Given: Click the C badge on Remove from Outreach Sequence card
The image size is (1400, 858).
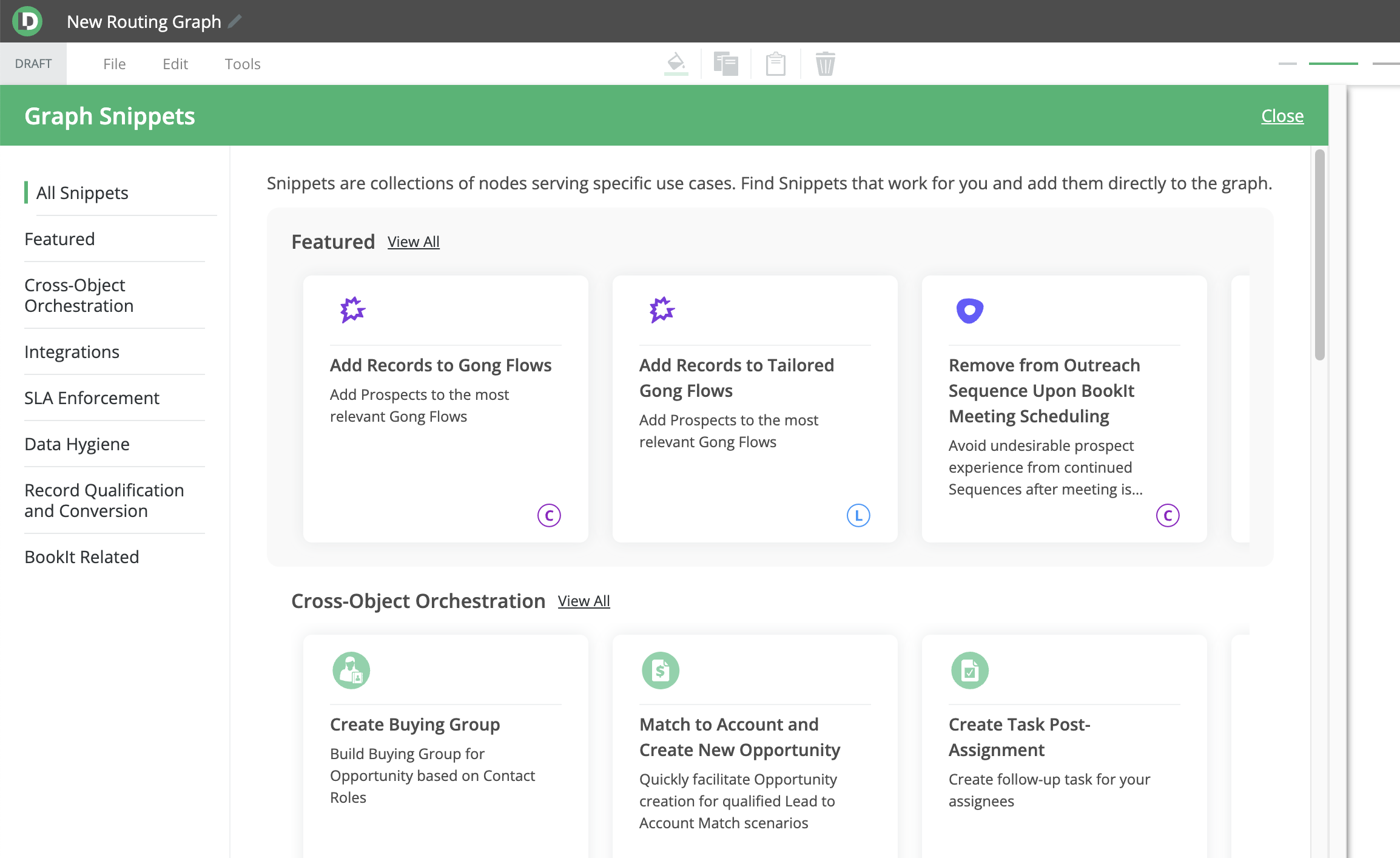Looking at the screenshot, I should coord(1168,515).
